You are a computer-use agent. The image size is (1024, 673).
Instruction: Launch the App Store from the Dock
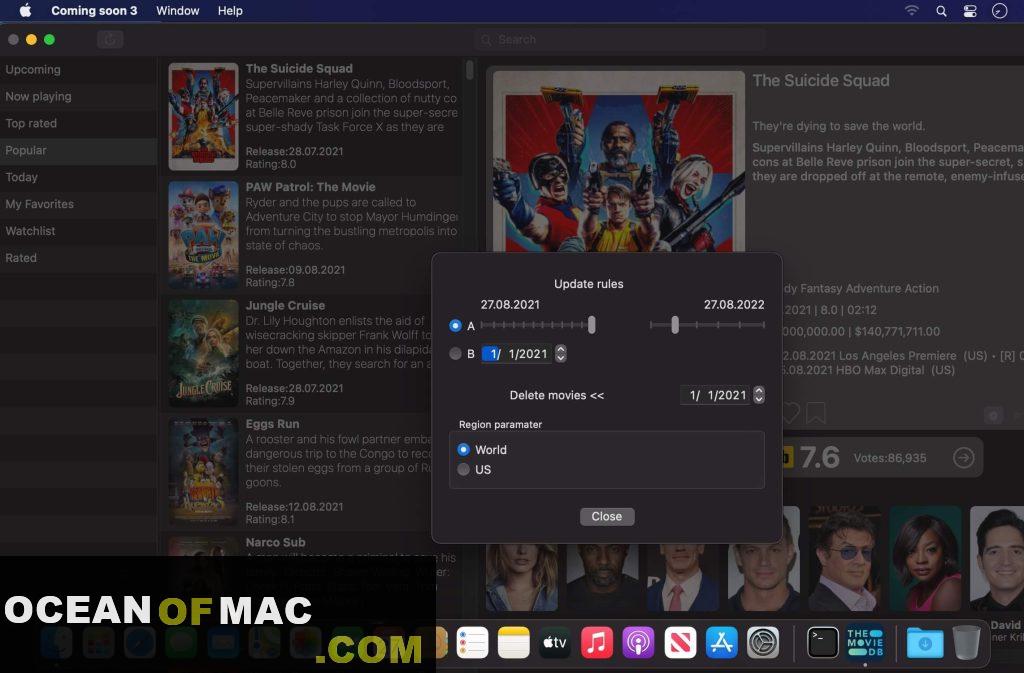pyautogui.click(x=721, y=643)
